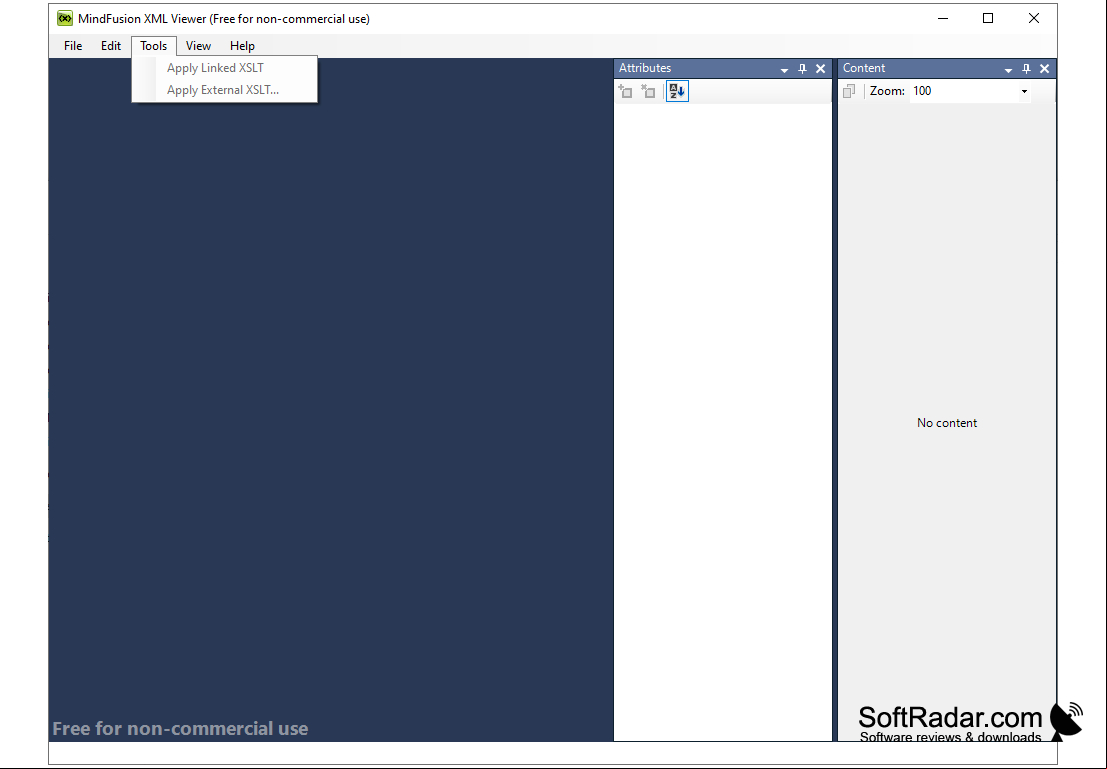1107x769 pixels.
Task: Click the add attribute icon in Attributes toolbar
Action: (626, 91)
